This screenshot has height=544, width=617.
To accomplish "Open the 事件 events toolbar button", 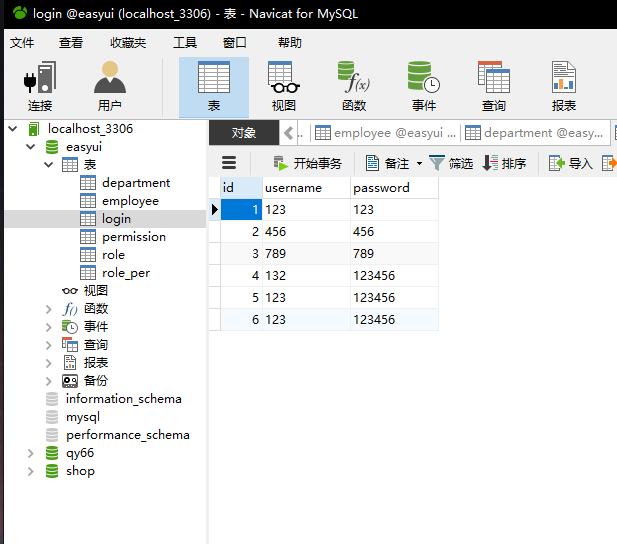I will [424, 87].
